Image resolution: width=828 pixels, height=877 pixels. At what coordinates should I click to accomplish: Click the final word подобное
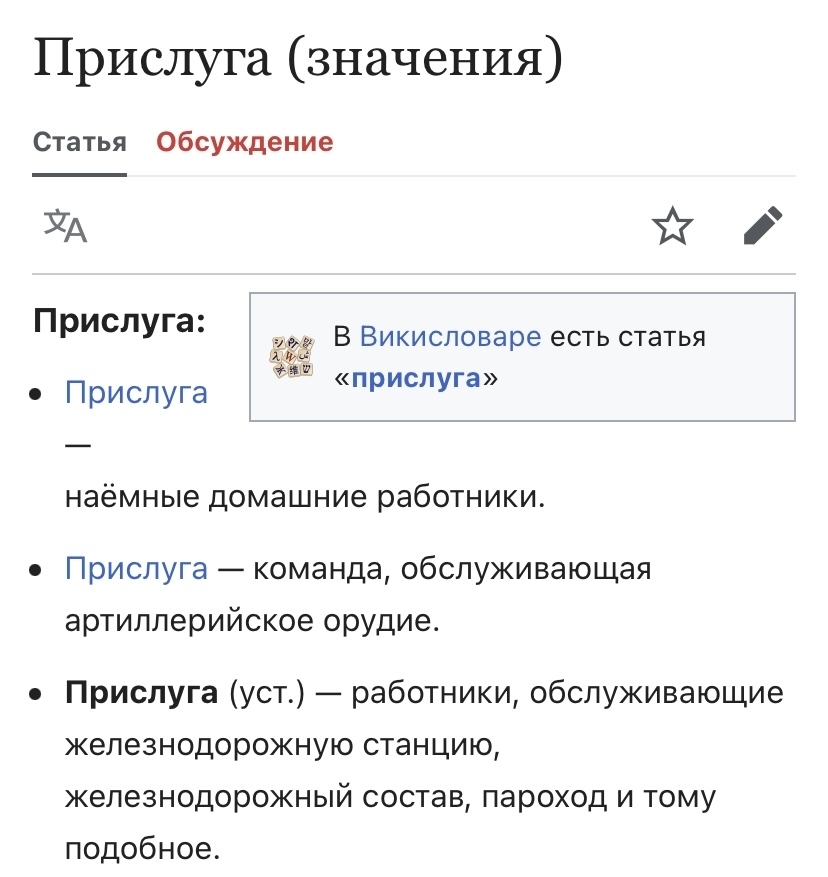(143, 849)
